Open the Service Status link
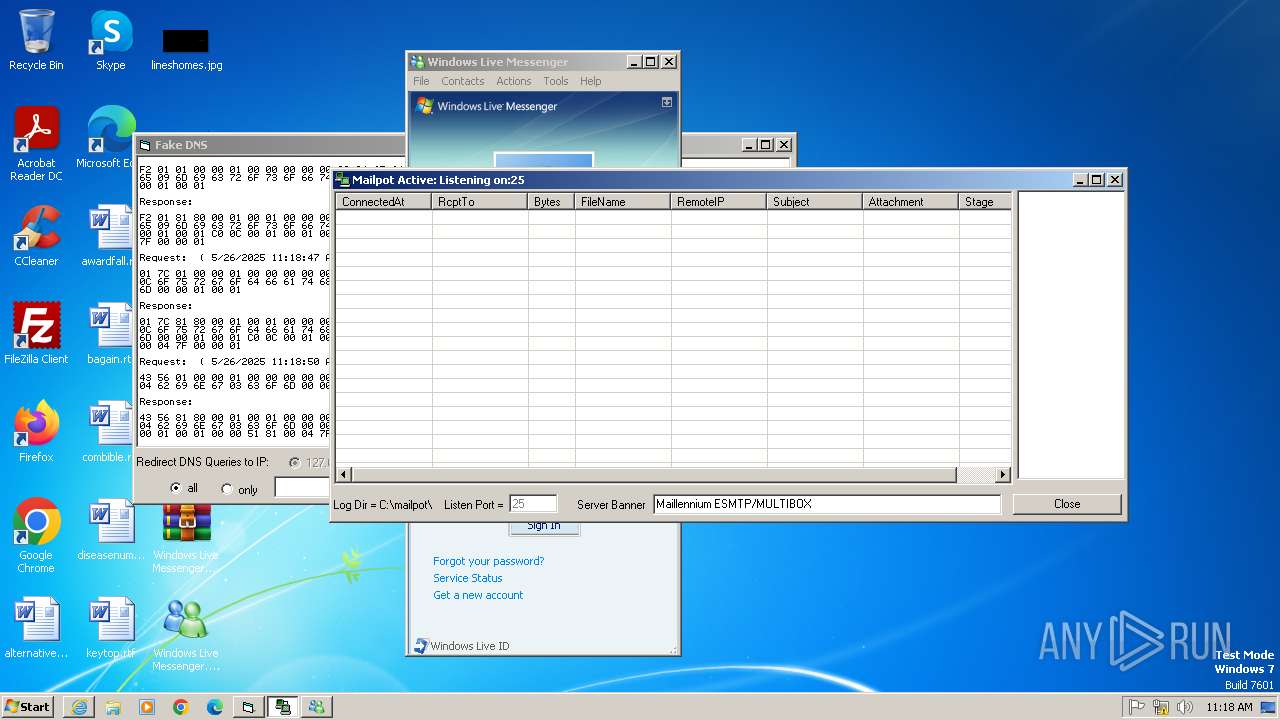The height and width of the screenshot is (720, 1280). coord(468,578)
